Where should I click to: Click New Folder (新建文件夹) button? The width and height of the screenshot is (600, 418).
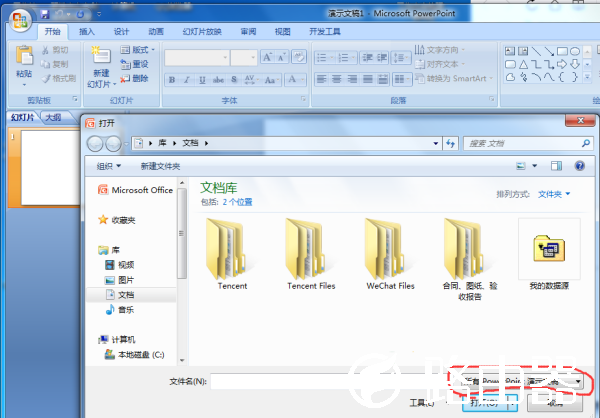pos(160,166)
